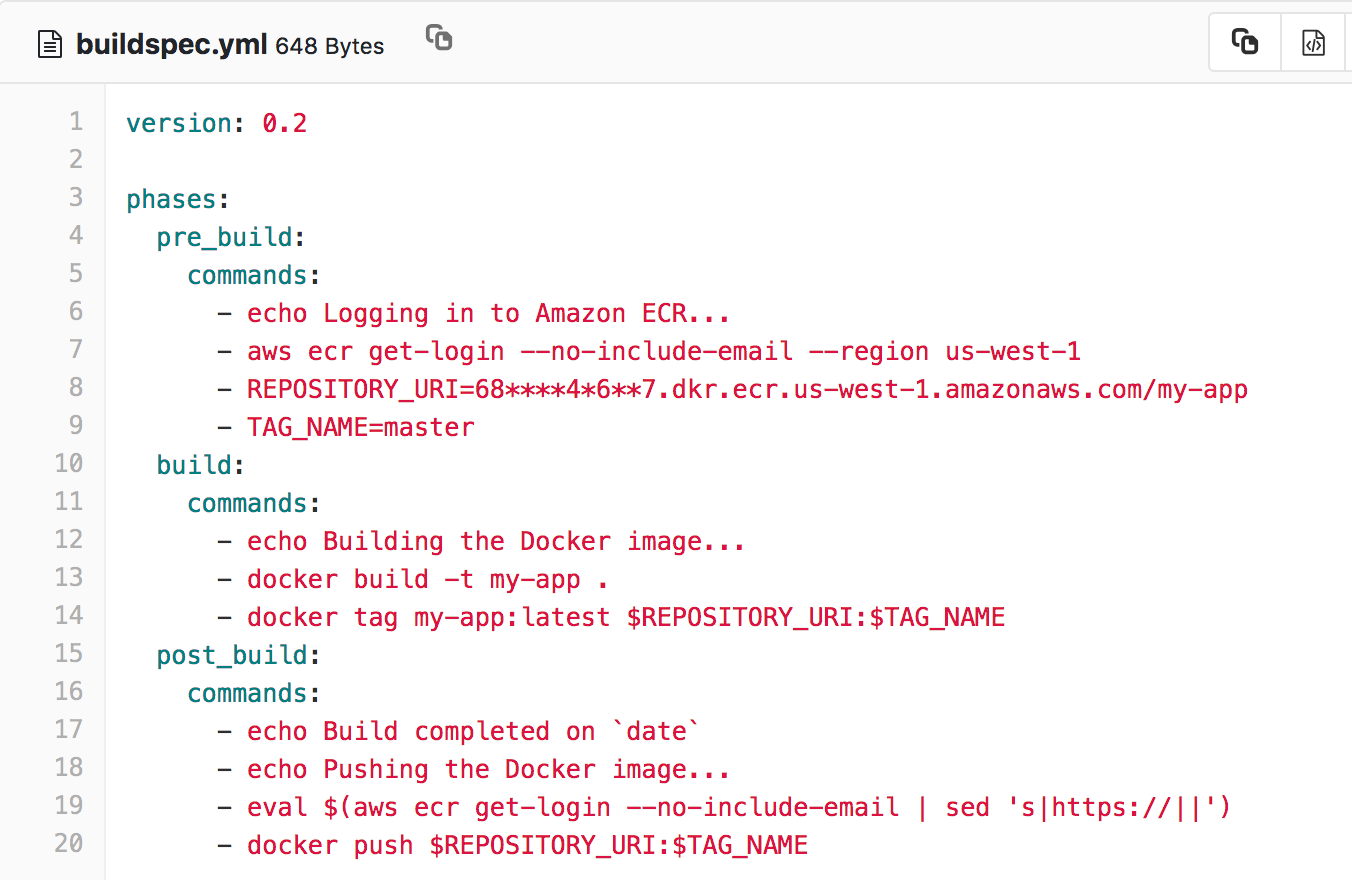Click the TAG_NAME=master command line
1352x880 pixels.
click(x=360, y=427)
